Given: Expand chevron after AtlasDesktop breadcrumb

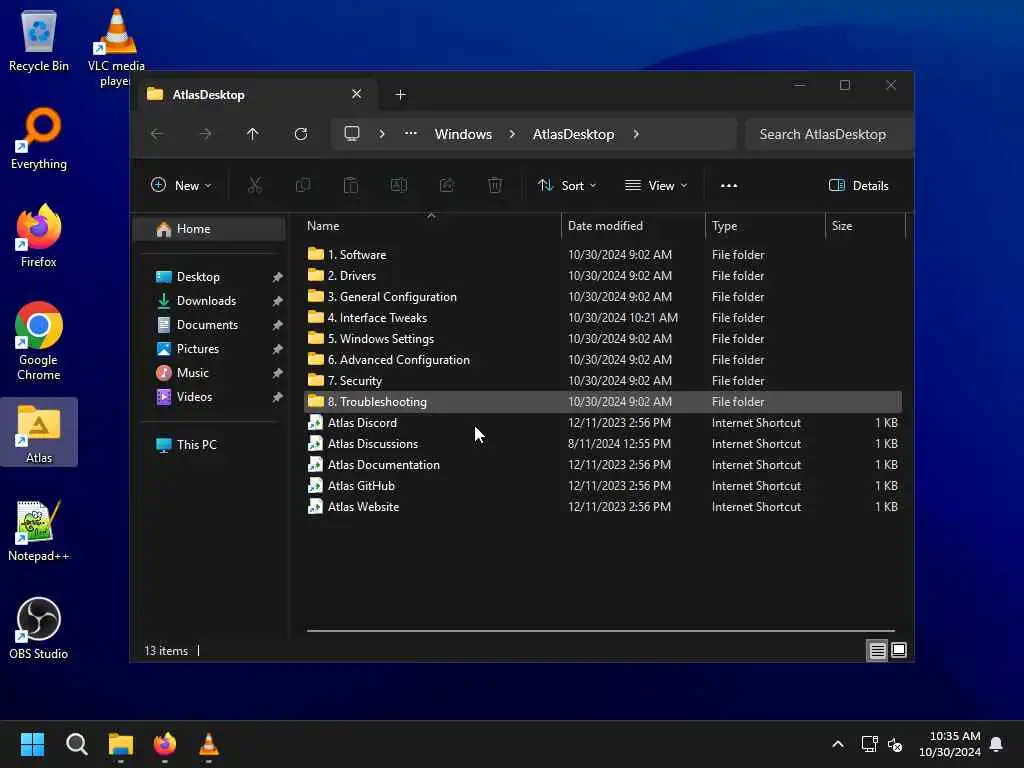Looking at the screenshot, I should point(636,134).
